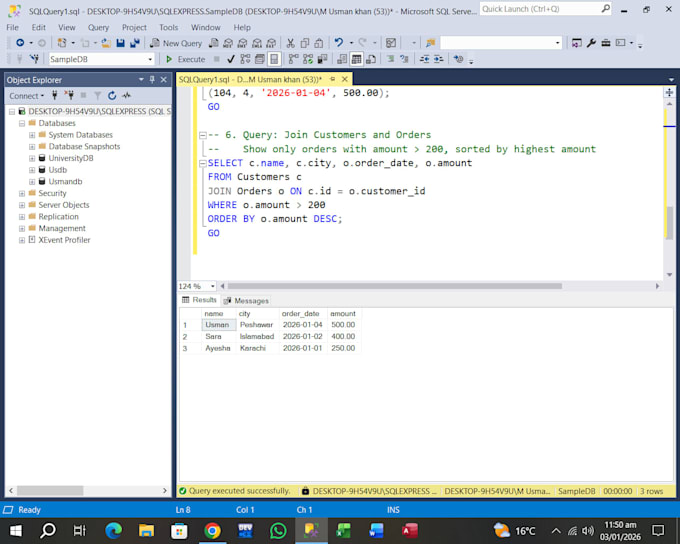This screenshot has width=680, height=544.
Task: Open the SampleDB available databases dropdown
Action: [150, 59]
